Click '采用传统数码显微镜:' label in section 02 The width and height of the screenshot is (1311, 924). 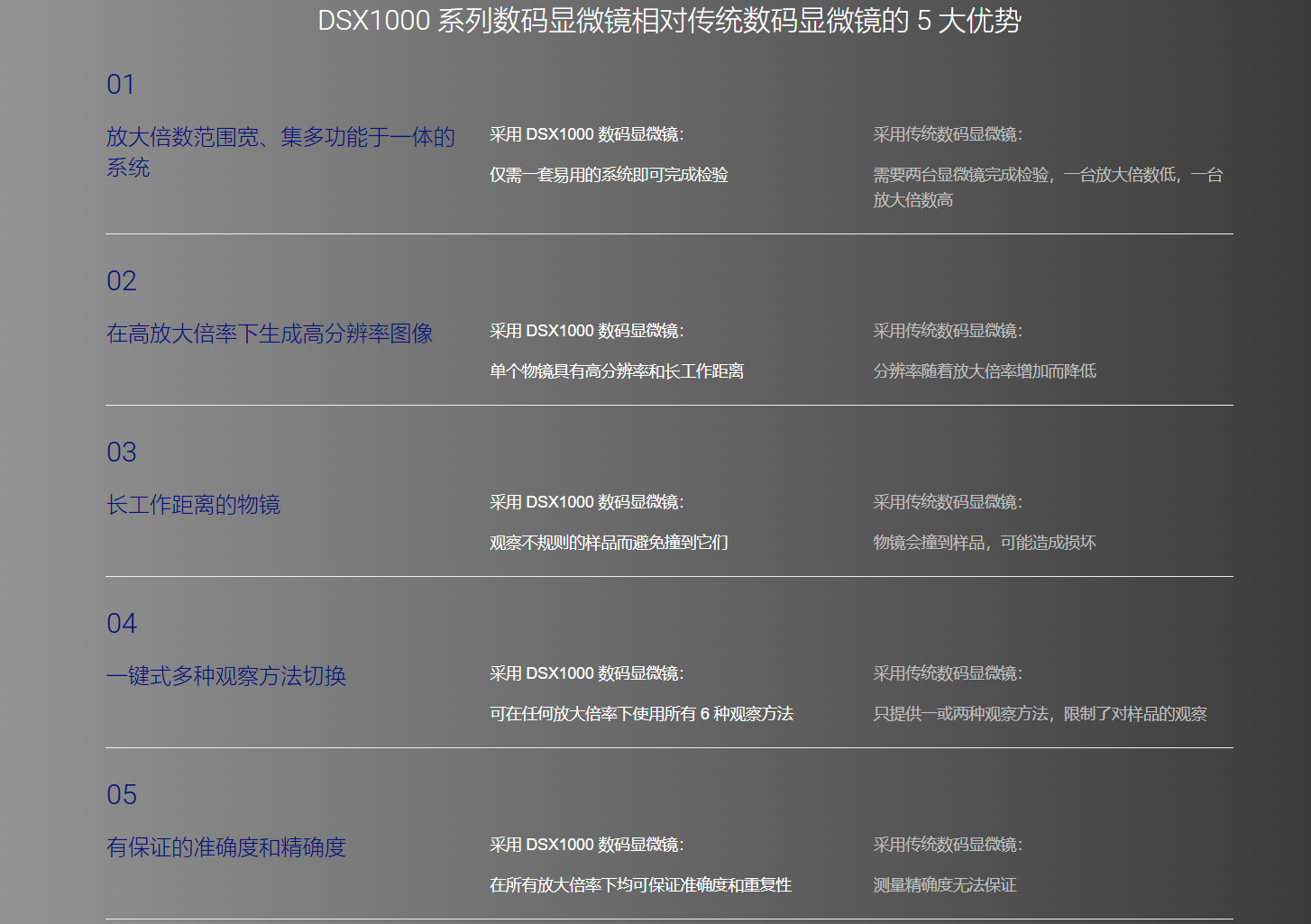coord(948,331)
